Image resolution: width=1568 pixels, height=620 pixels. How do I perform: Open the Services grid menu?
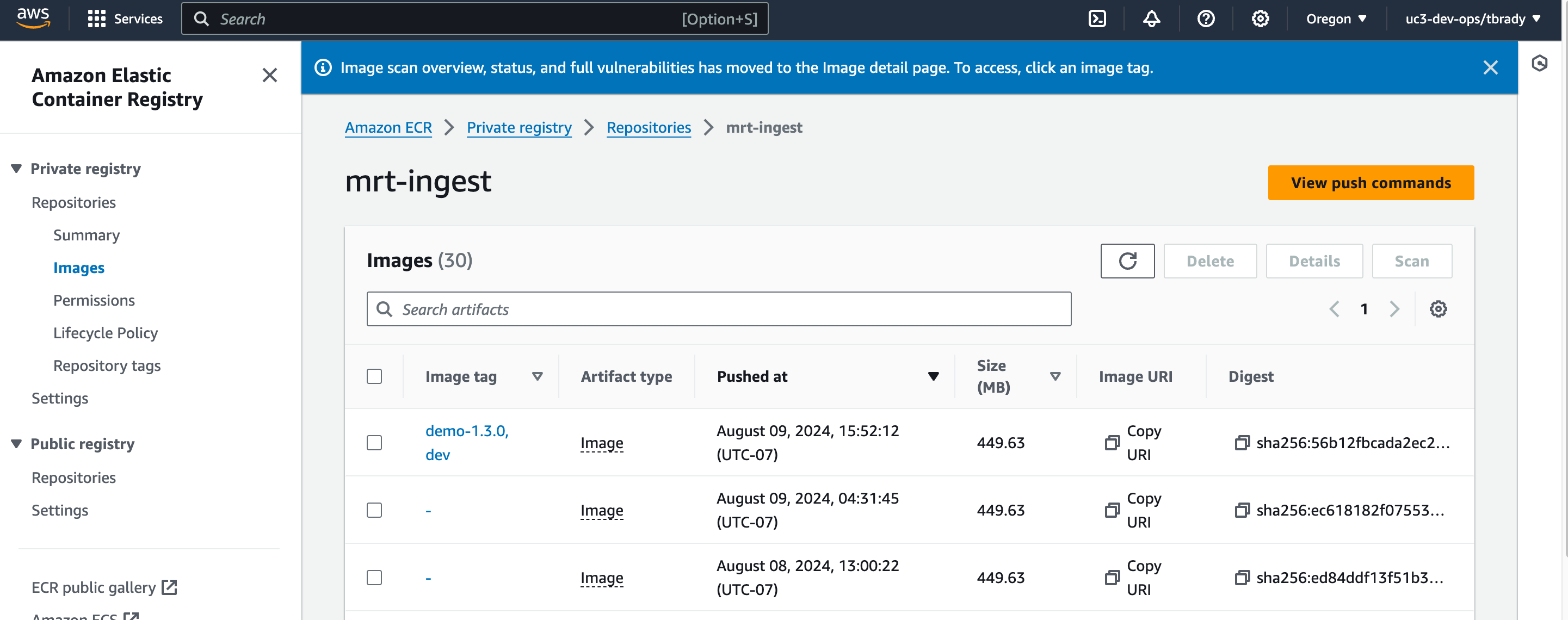point(125,19)
